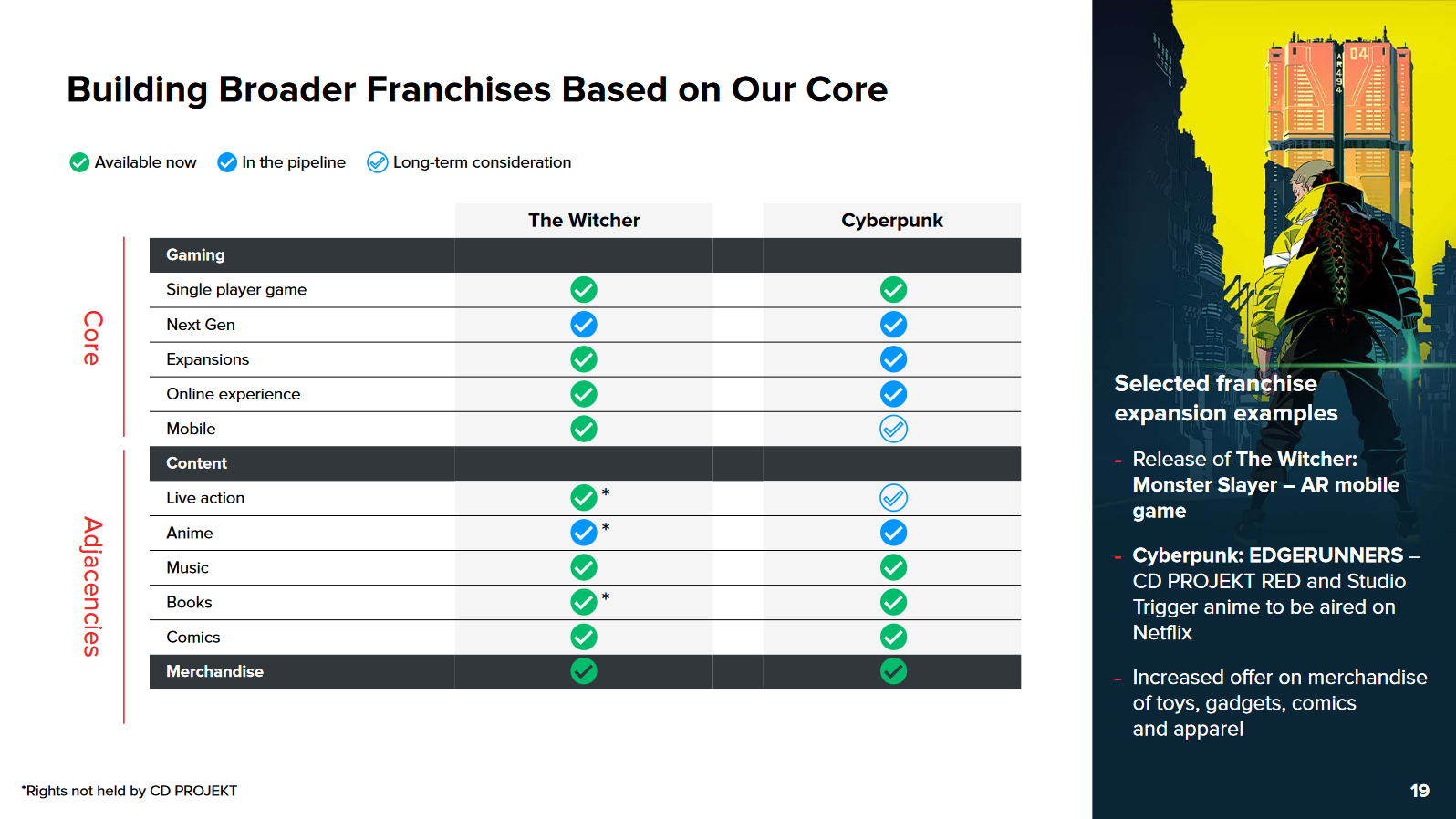
Task: Click Cyberpunk checkmark for Comics
Action: coord(893,637)
